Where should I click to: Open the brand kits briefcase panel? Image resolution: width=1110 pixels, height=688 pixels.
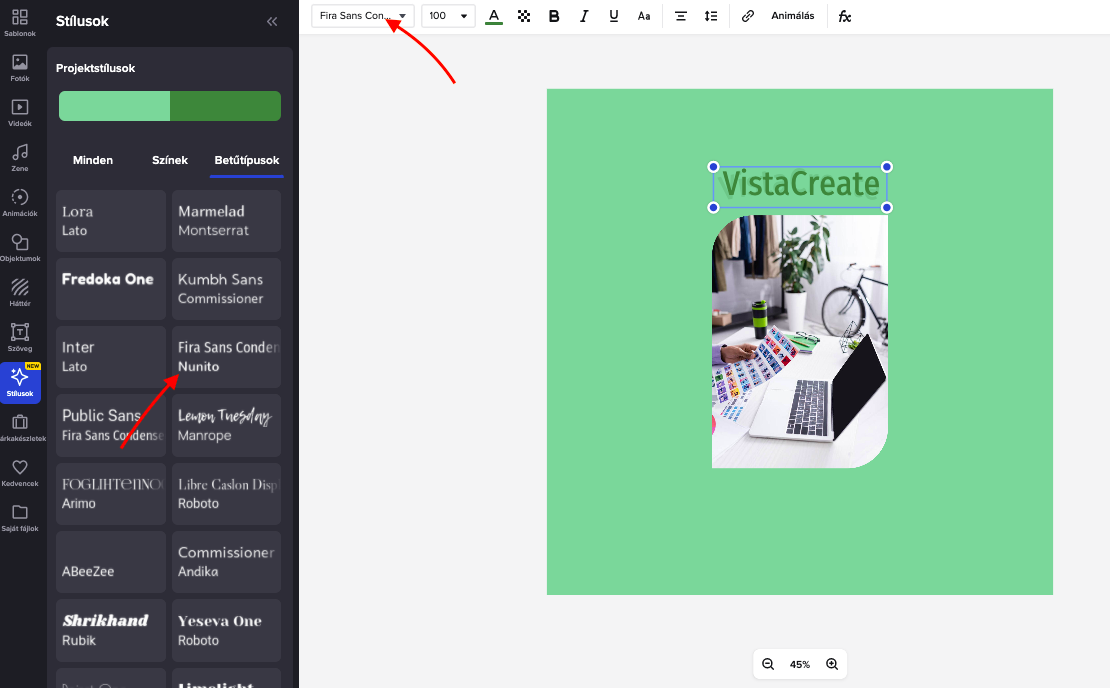click(20, 428)
